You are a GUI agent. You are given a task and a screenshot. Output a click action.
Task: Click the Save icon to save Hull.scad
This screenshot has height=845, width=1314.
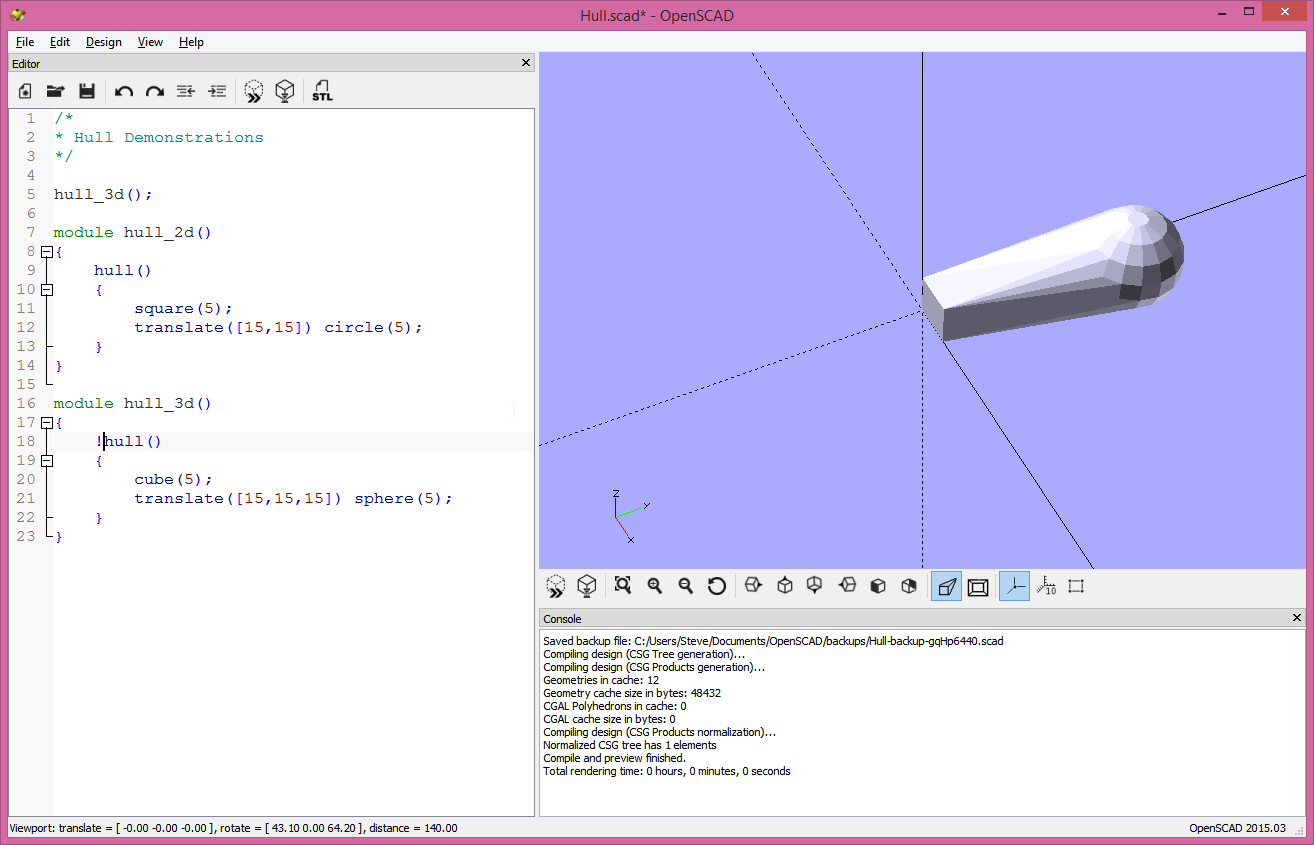(x=87, y=91)
